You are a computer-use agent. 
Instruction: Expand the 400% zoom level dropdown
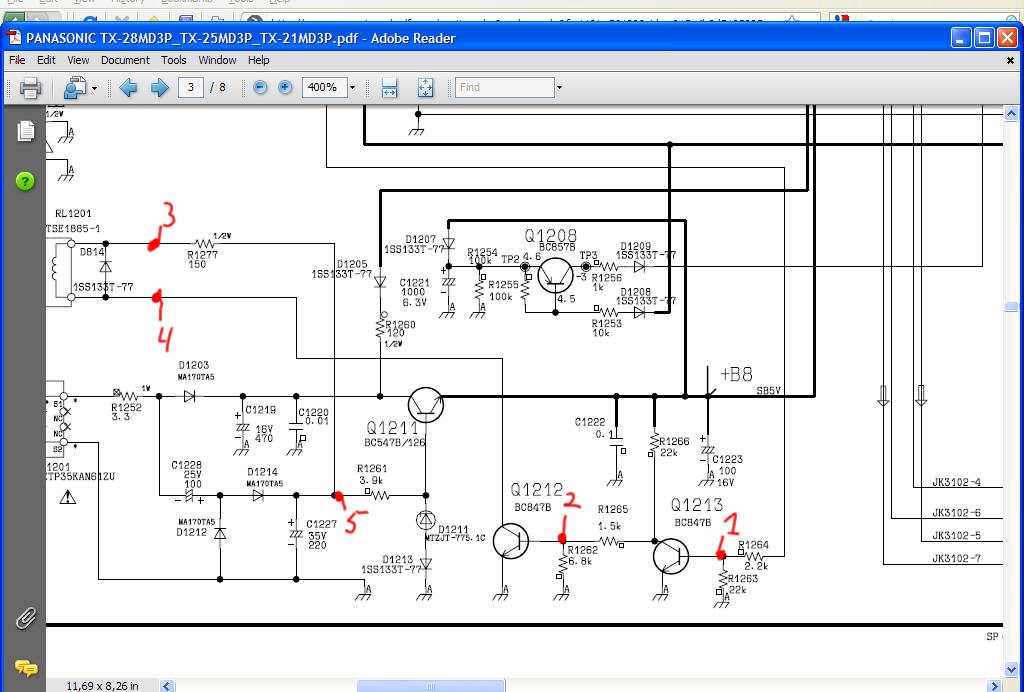tap(352, 88)
